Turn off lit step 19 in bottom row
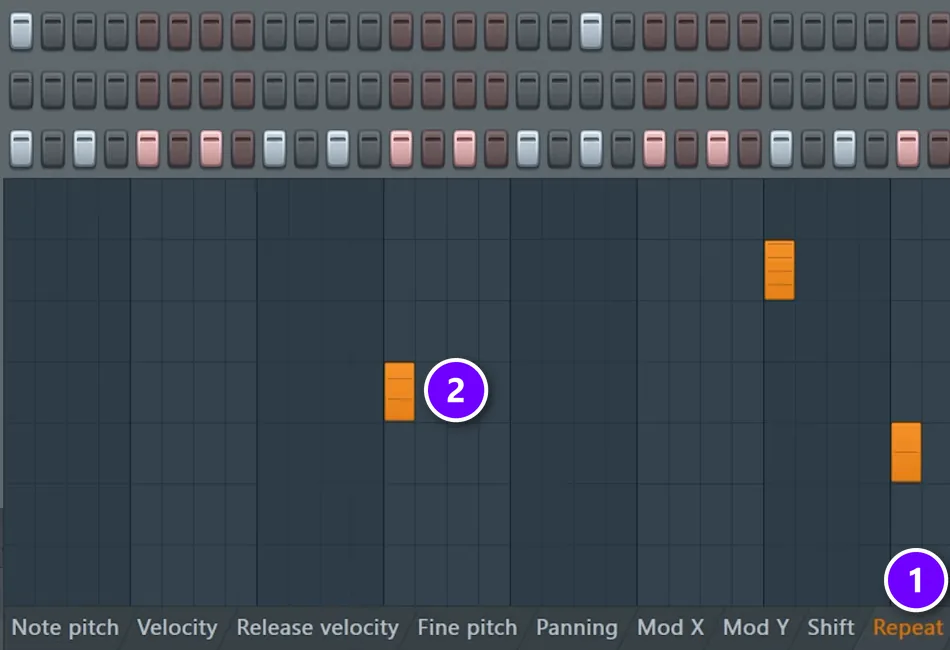Screen dimensions: 950x650 [x=591, y=148]
